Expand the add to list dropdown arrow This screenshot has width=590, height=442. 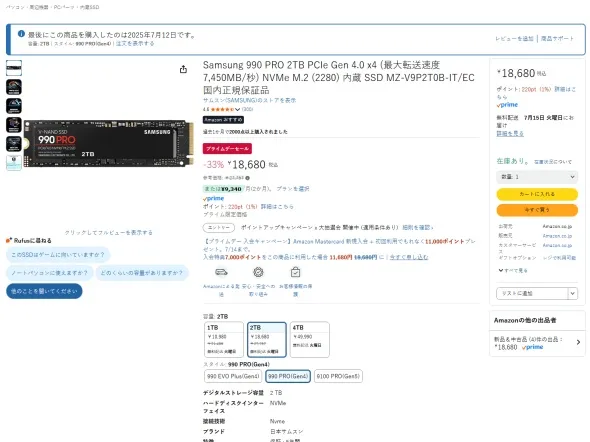tap(572, 293)
